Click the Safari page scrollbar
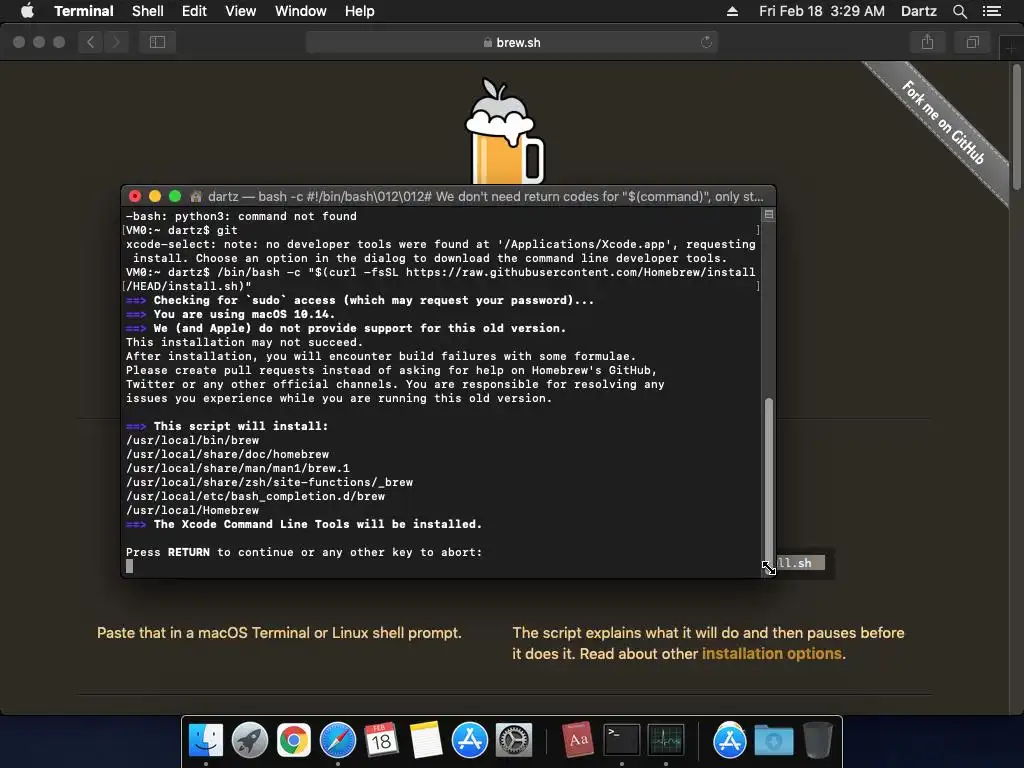This screenshot has width=1024, height=768. pos(1017,125)
